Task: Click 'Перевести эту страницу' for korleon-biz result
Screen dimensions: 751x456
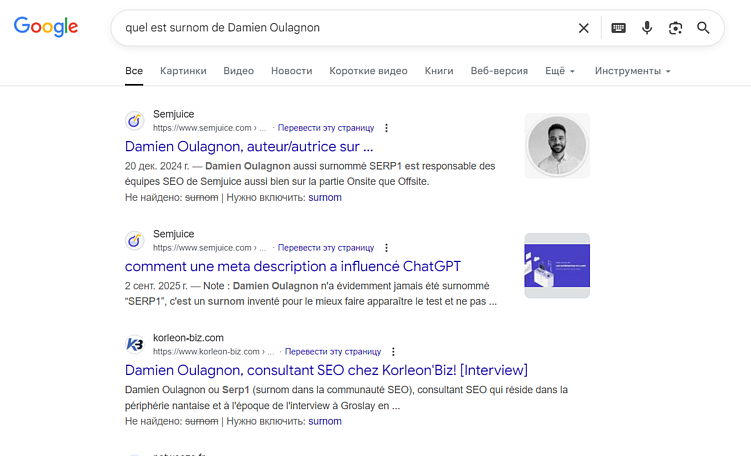Action: click(x=333, y=352)
